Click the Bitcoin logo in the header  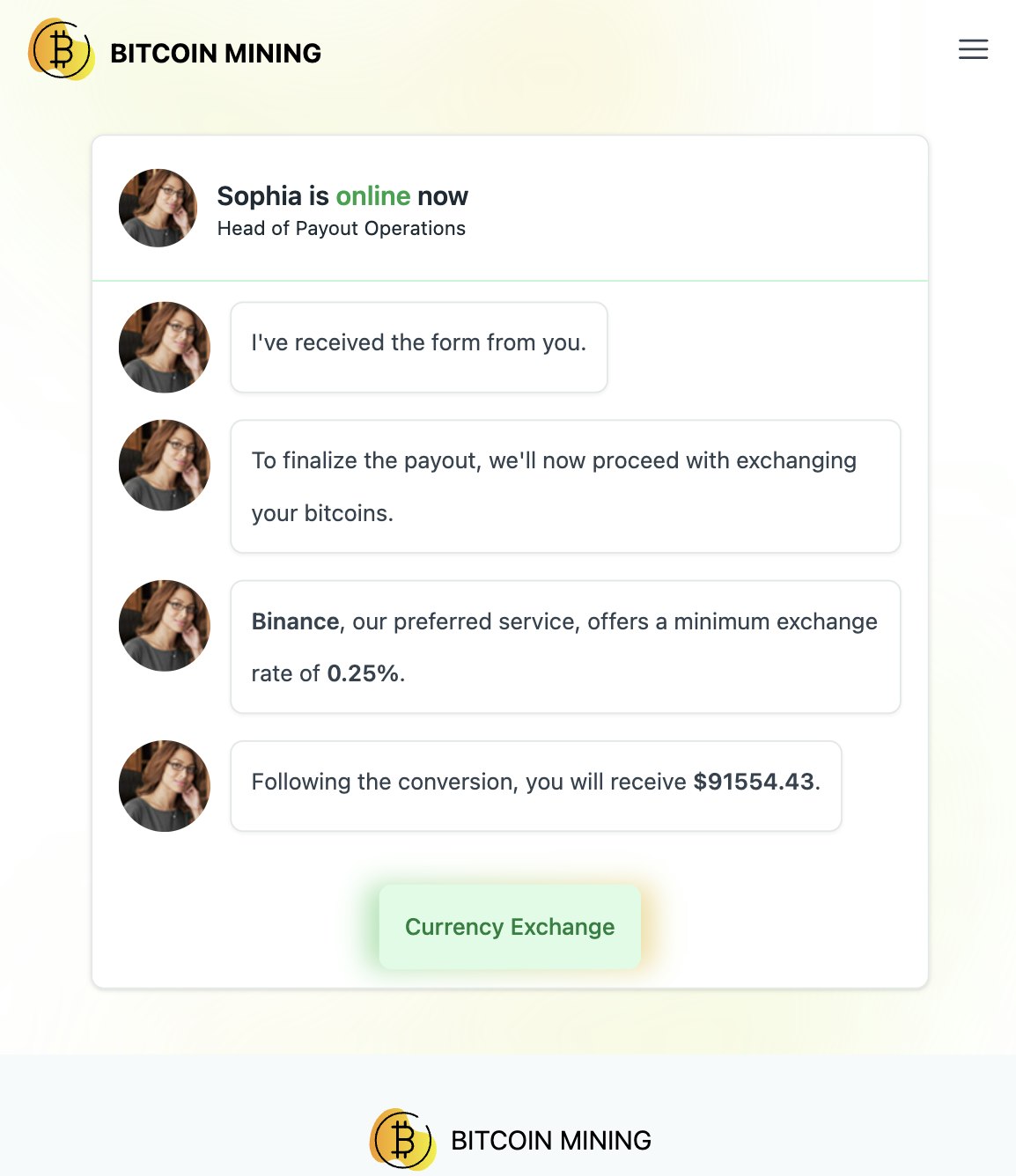pos(60,50)
